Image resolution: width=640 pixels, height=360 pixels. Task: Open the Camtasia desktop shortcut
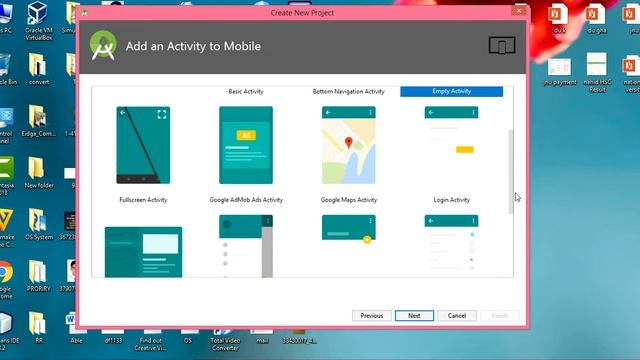pos(7,176)
